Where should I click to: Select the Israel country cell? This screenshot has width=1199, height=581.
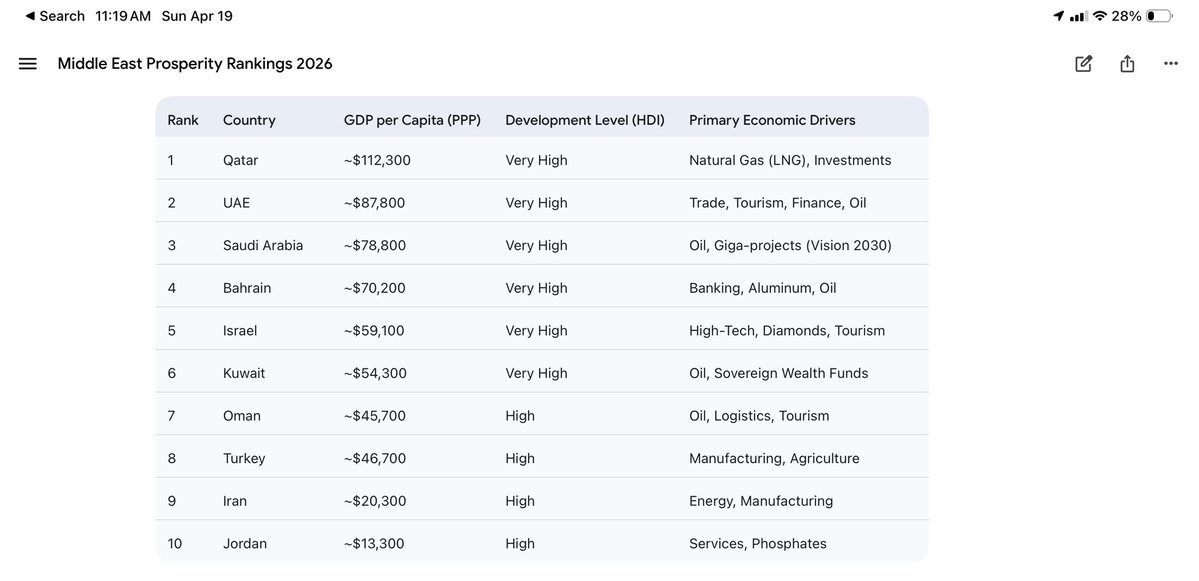coord(240,331)
